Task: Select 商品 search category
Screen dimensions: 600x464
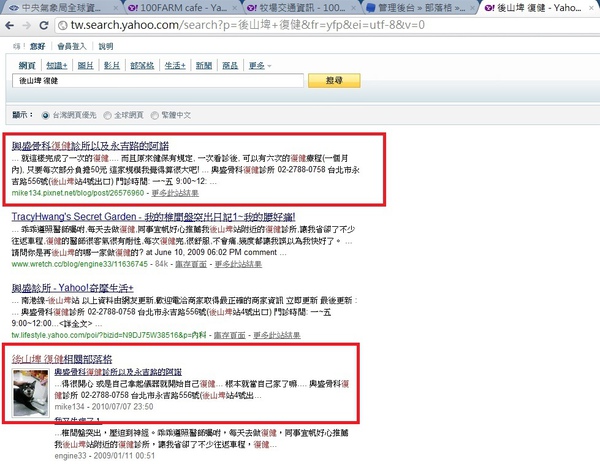Action: pos(230,66)
